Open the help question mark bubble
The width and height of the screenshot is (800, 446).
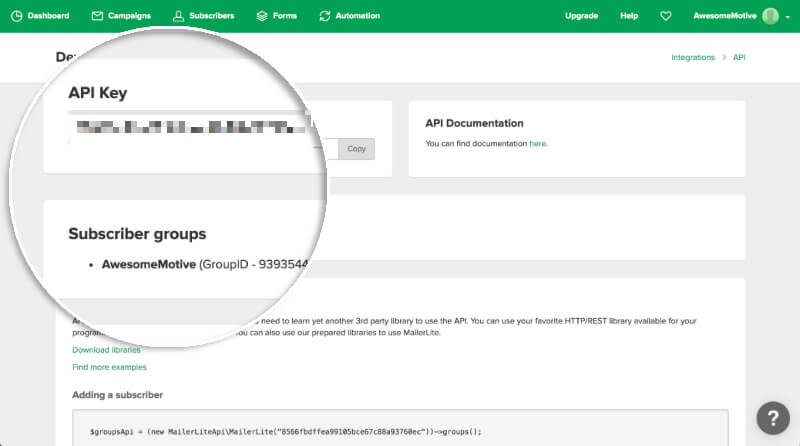773,418
